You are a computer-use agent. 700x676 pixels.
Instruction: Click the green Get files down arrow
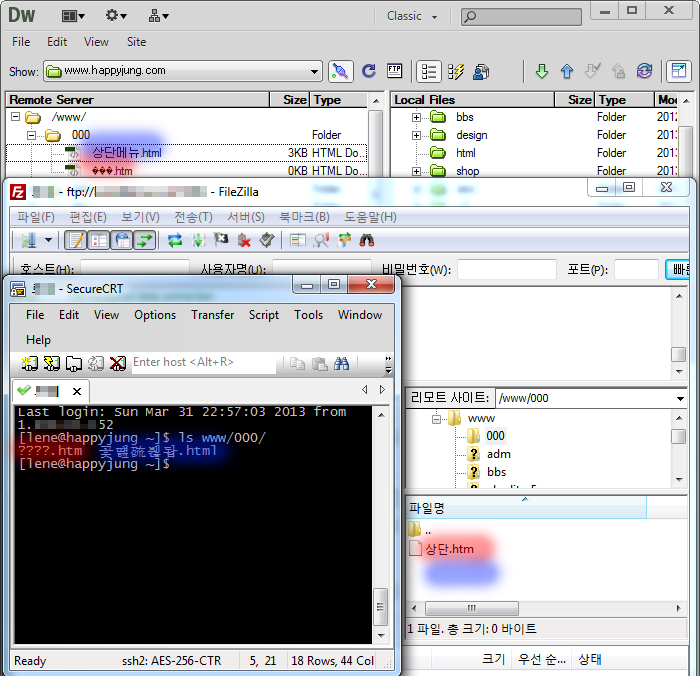tap(541, 71)
